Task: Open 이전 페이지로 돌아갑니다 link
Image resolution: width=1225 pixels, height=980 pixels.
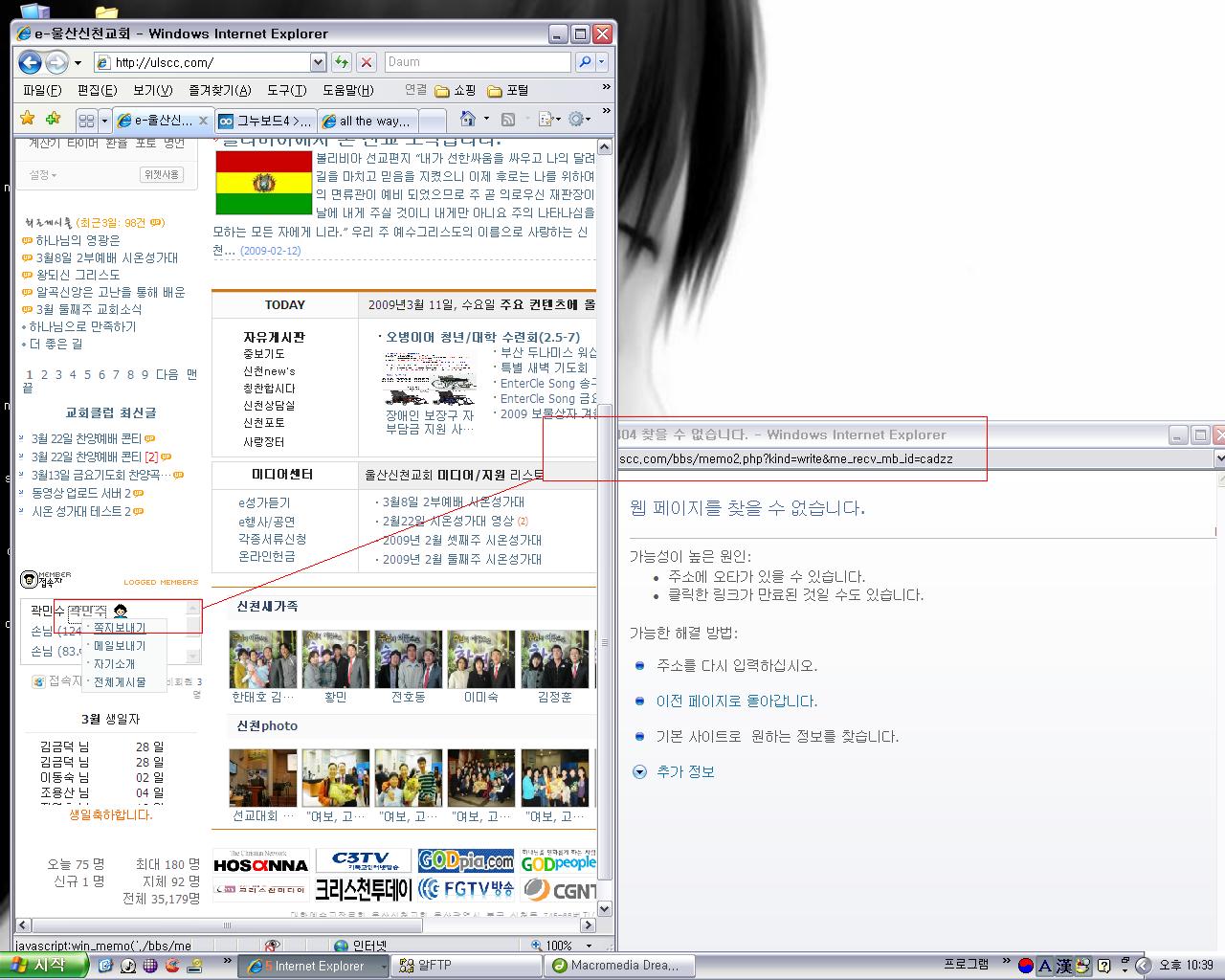Action: click(736, 701)
